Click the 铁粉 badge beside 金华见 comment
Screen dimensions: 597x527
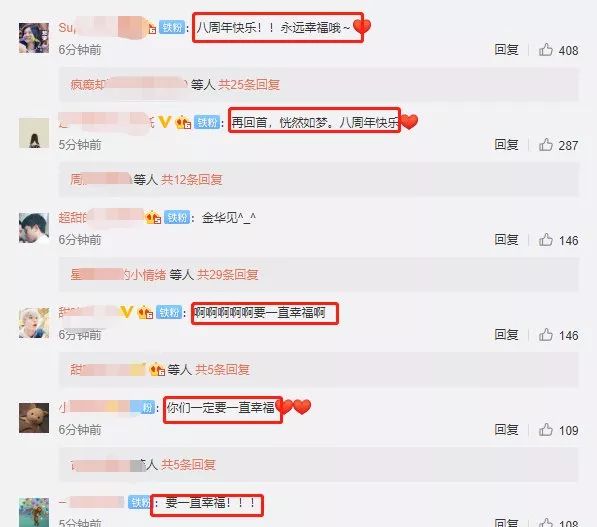[177, 217]
